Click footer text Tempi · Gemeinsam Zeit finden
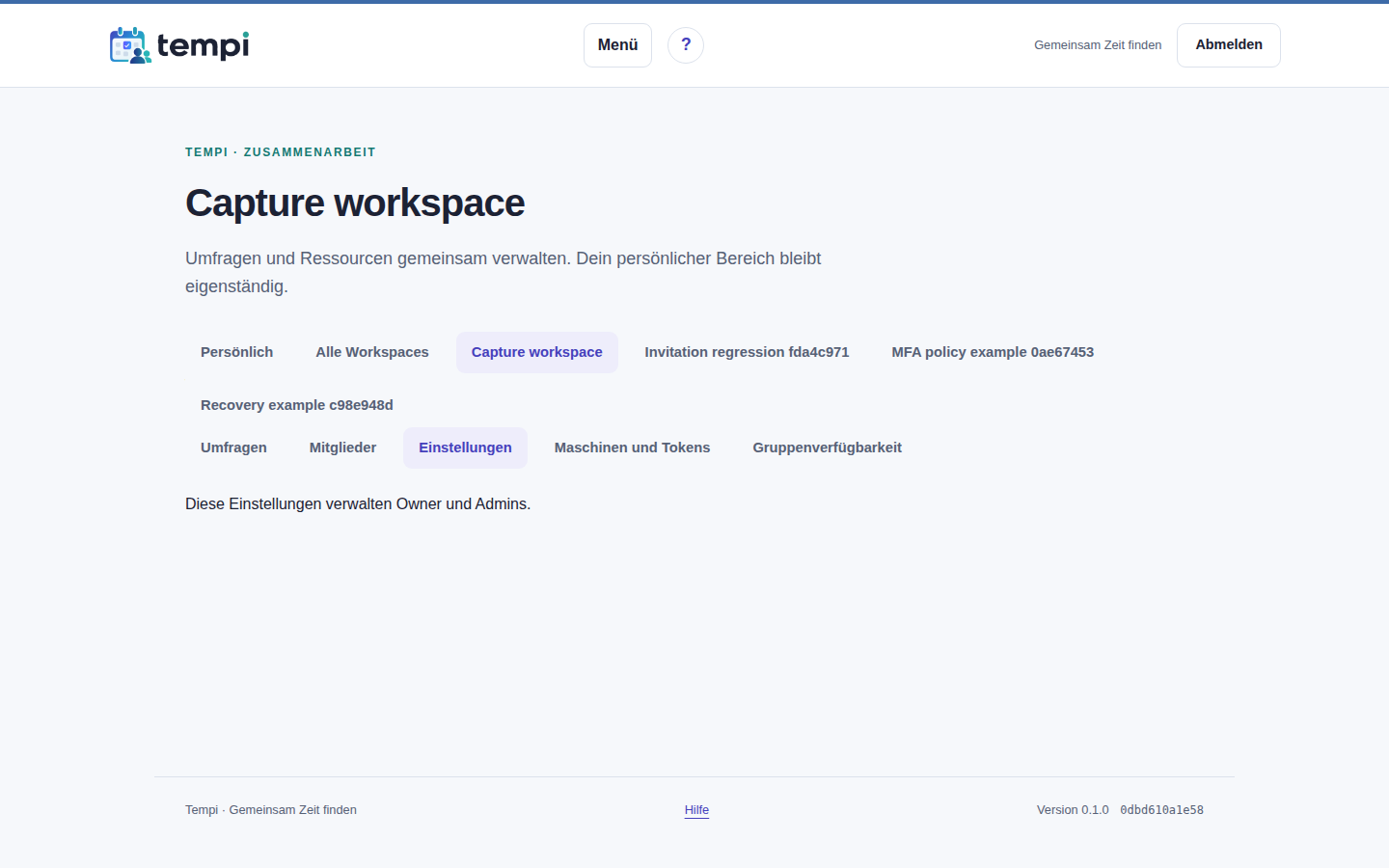1389x868 pixels. (x=271, y=810)
